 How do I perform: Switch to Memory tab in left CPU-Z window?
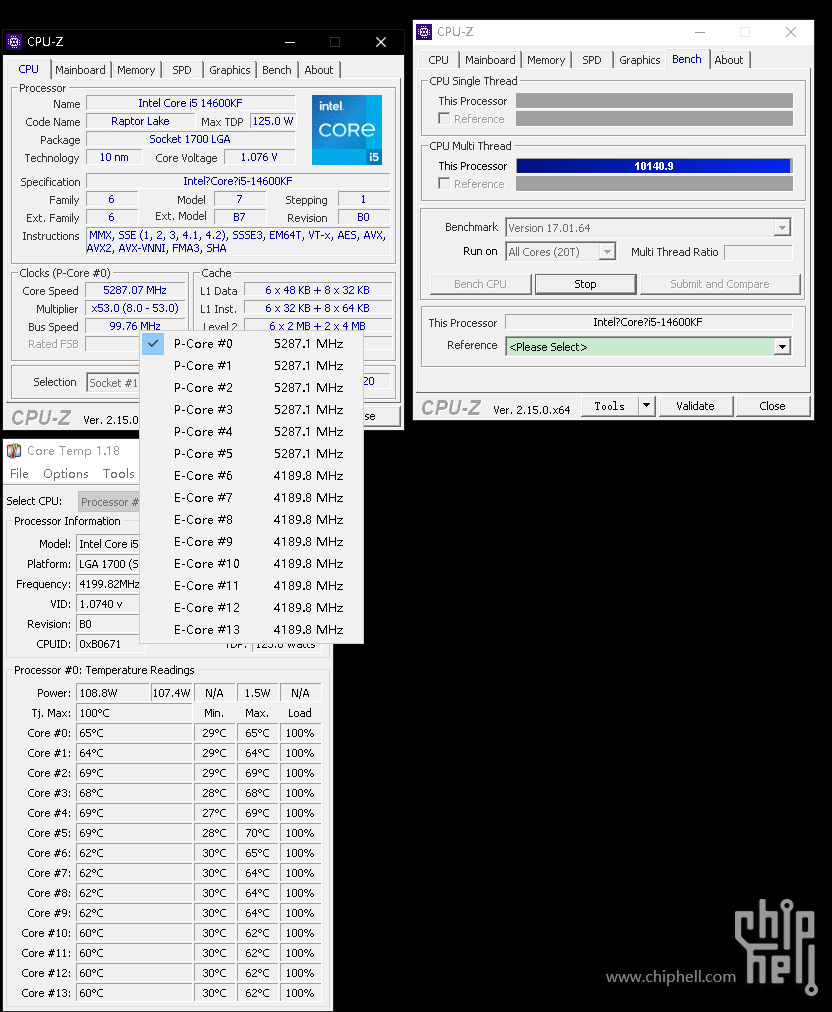[x=136, y=70]
